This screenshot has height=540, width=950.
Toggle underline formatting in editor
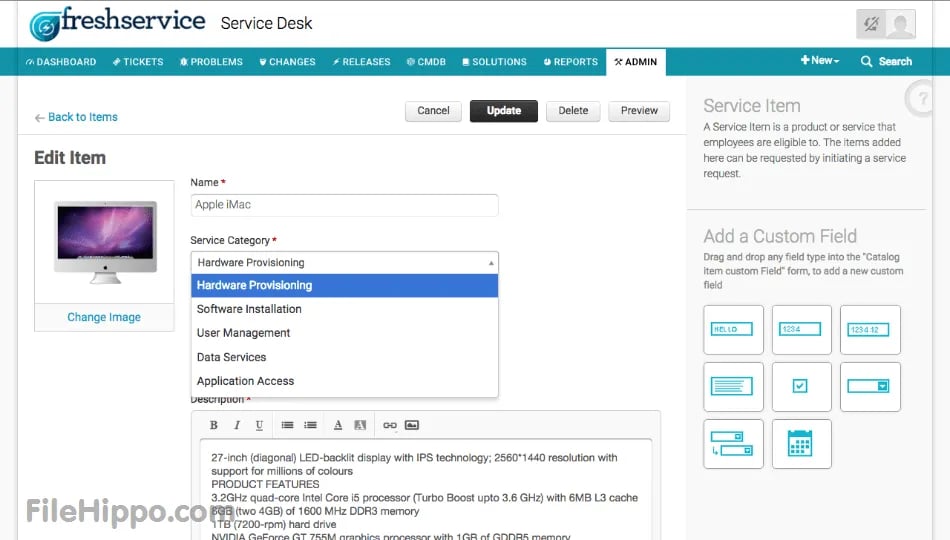[x=259, y=425]
